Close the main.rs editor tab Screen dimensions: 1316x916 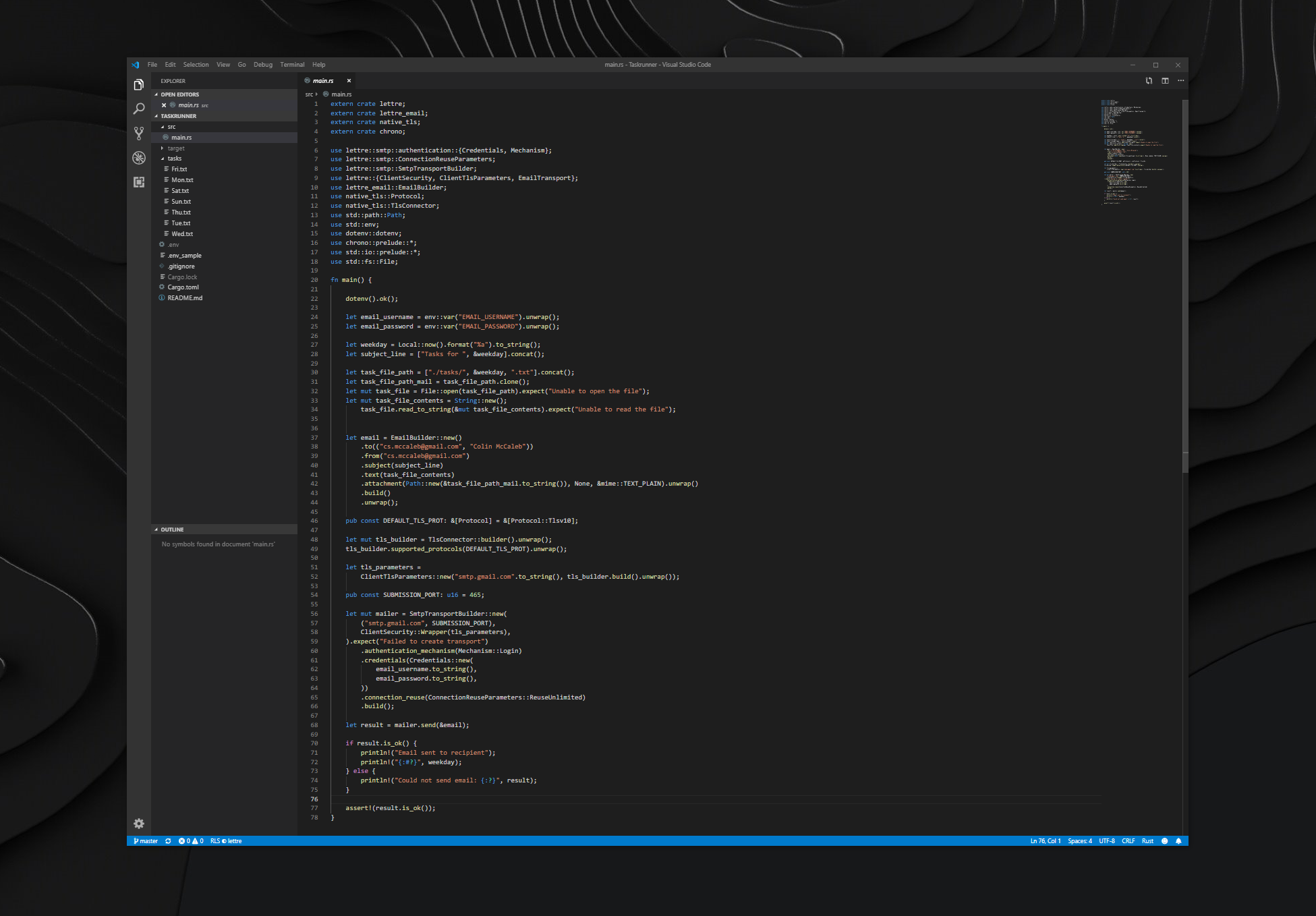349,81
